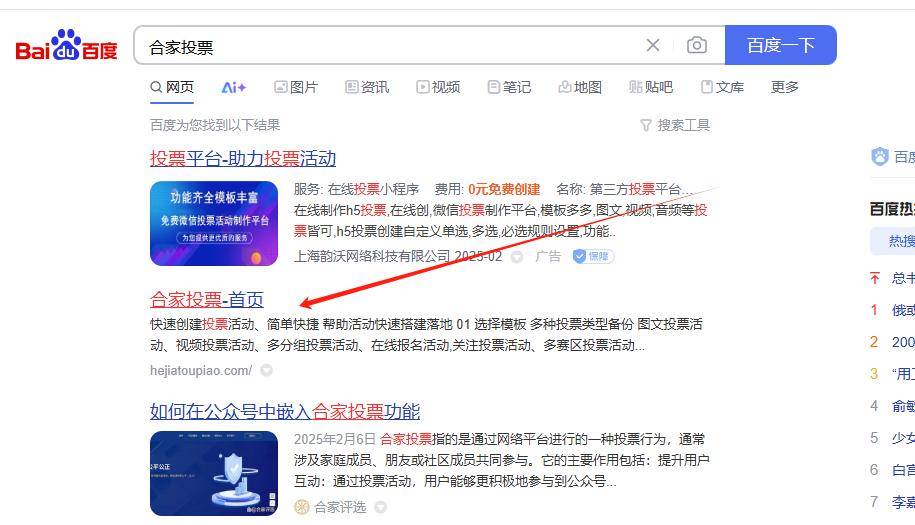Open the 贴吧 tab

(x=651, y=88)
